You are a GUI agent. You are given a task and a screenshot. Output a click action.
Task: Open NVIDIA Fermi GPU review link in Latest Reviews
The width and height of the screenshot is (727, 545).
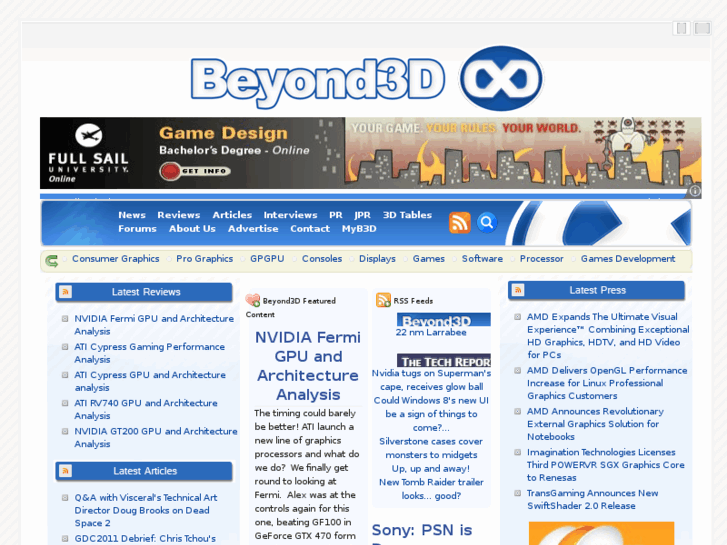coord(154,325)
